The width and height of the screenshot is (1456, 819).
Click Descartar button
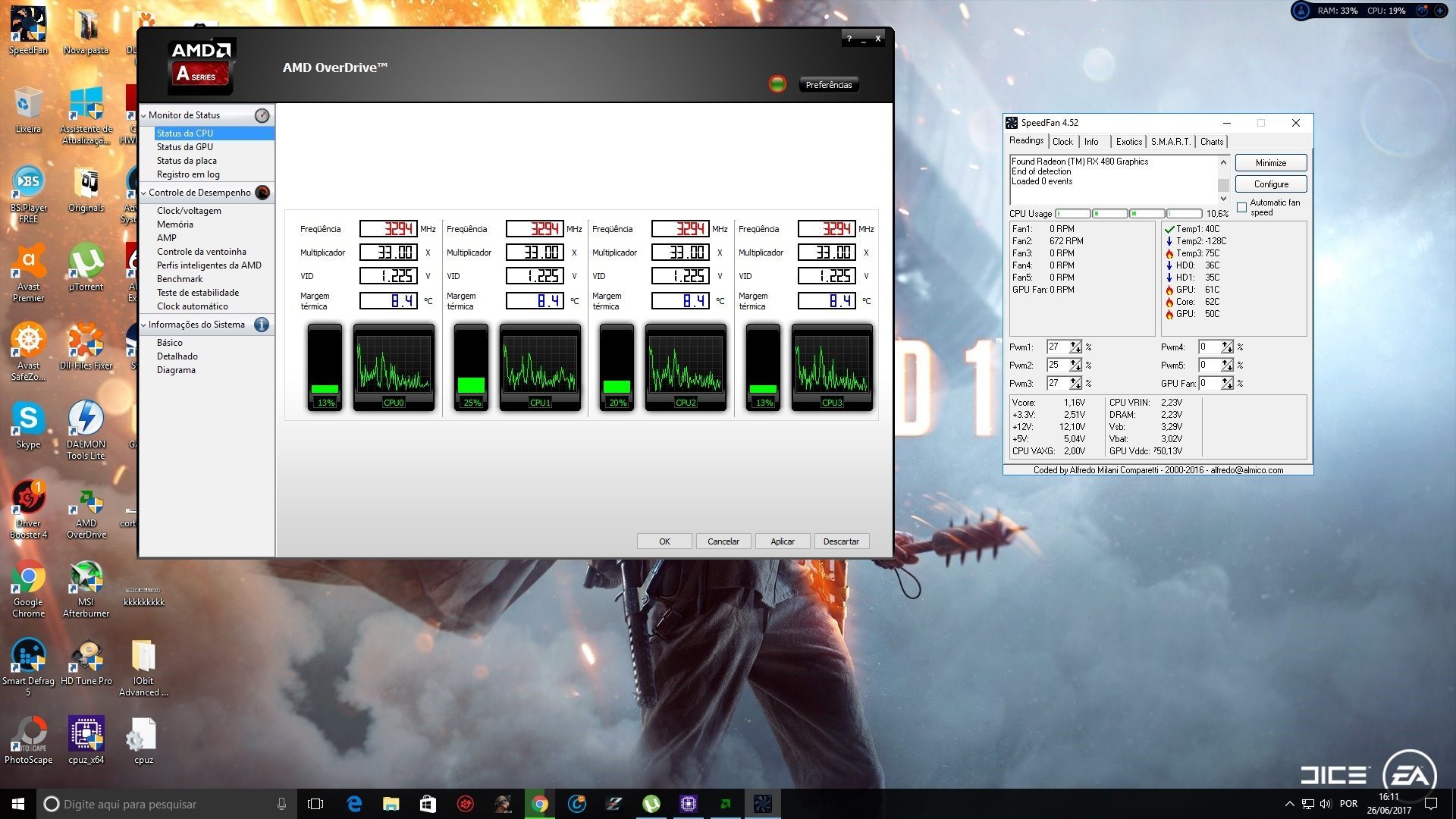[842, 541]
